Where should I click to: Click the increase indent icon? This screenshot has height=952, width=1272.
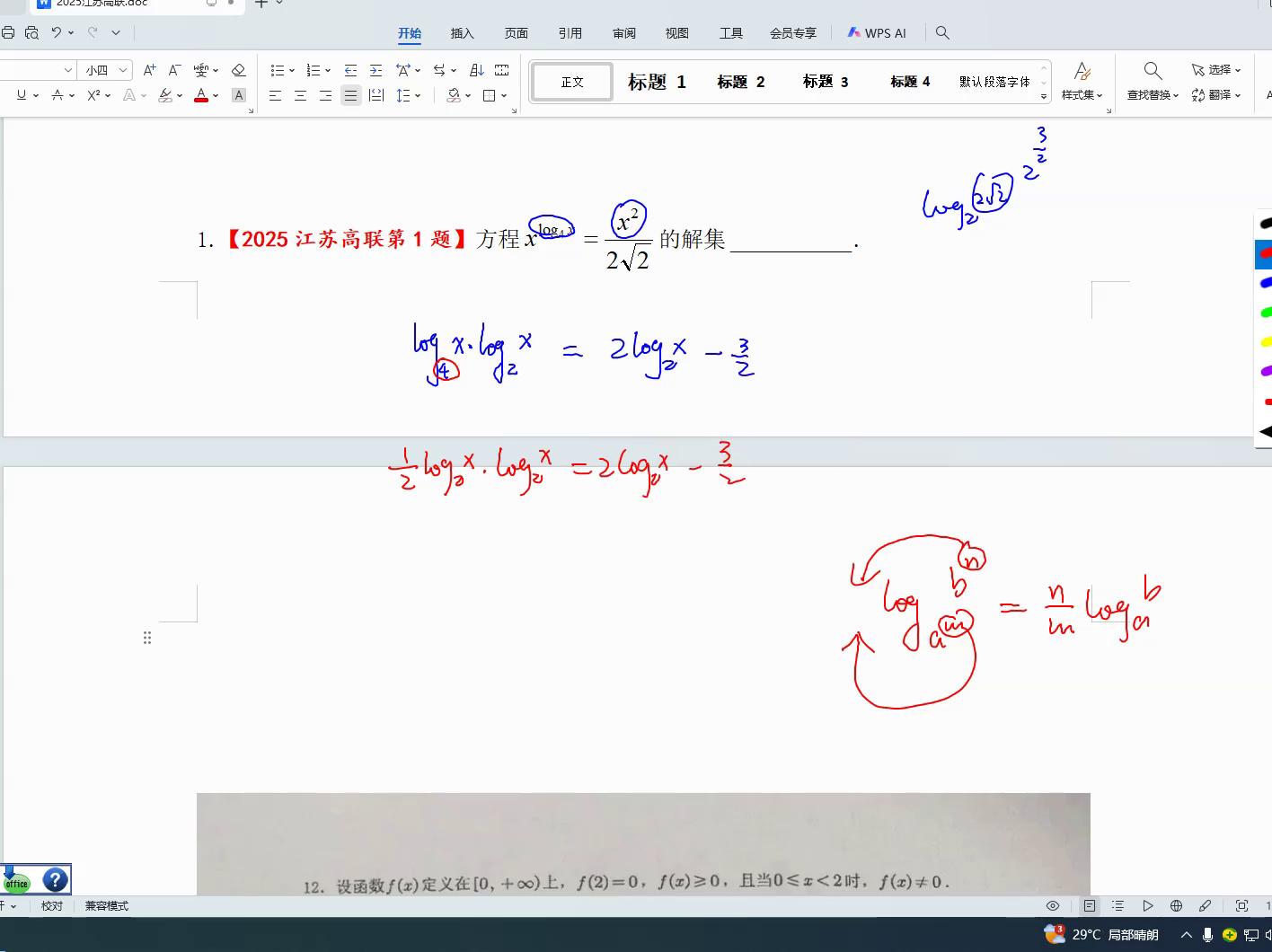[x=375, y=70]
